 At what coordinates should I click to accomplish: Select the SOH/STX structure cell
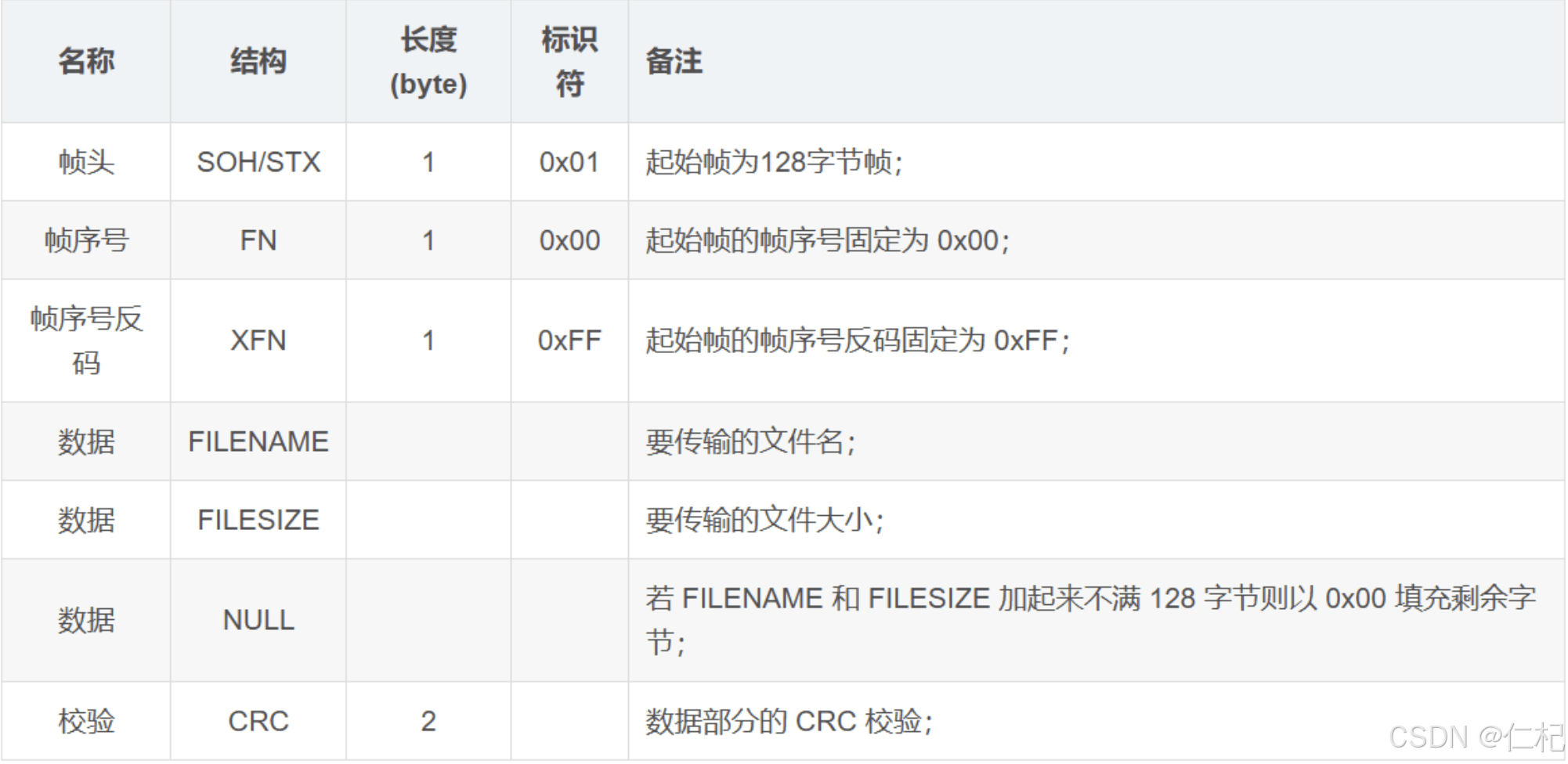click(258, 162)
